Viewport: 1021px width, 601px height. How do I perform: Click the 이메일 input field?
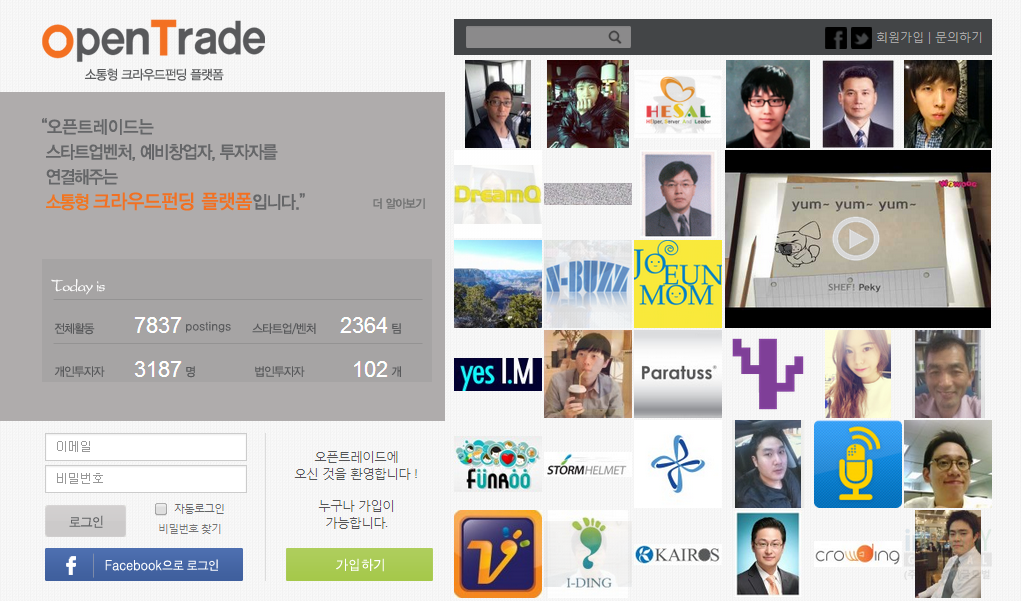pyautogui.click(x=146, y=447)
